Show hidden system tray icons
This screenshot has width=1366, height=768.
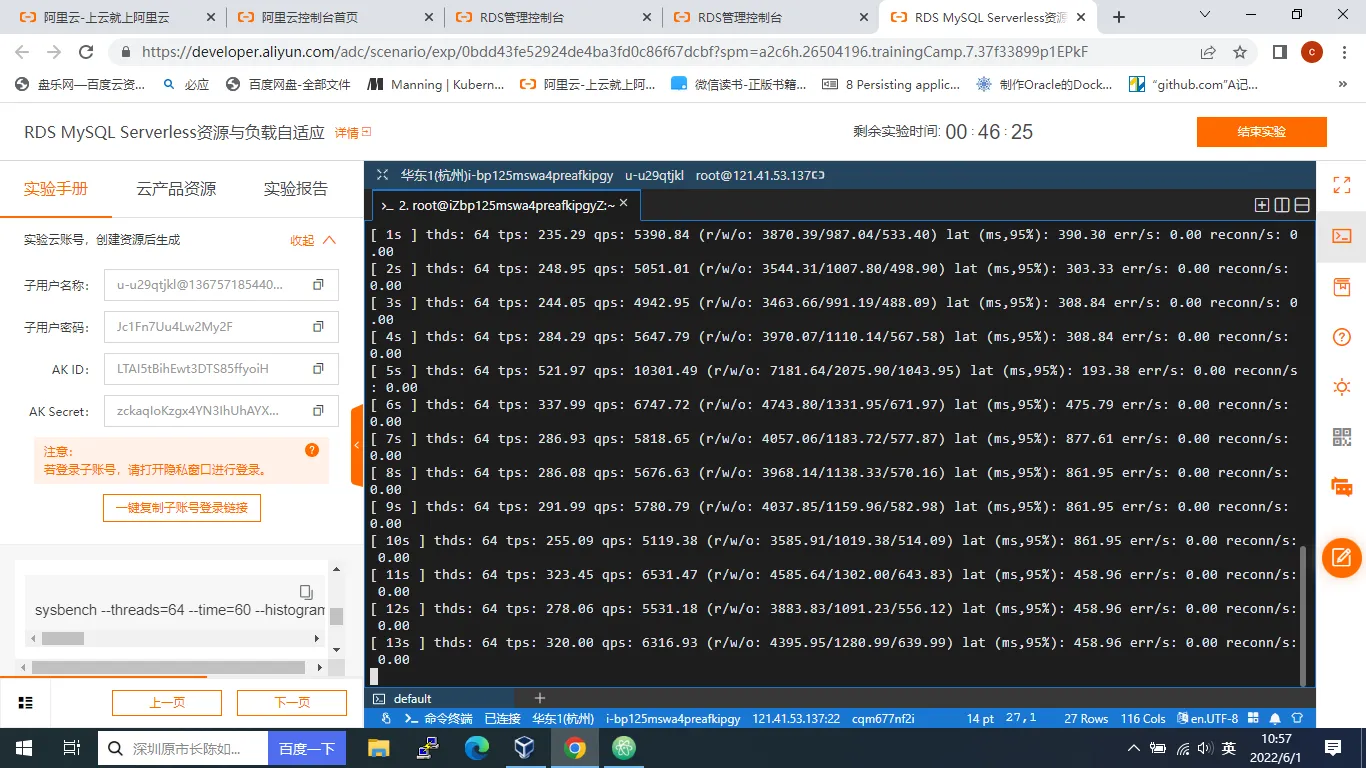(1133, 748)
